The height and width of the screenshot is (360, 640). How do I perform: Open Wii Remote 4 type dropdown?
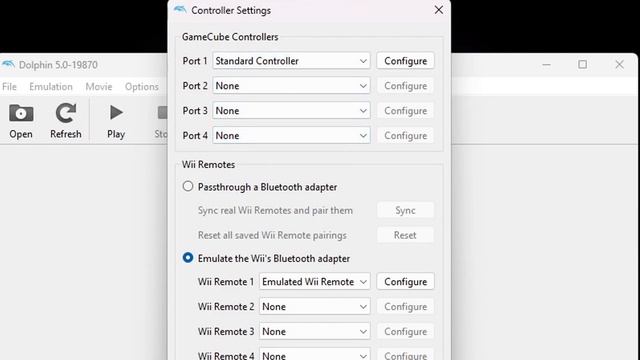[x=314, y=355]
